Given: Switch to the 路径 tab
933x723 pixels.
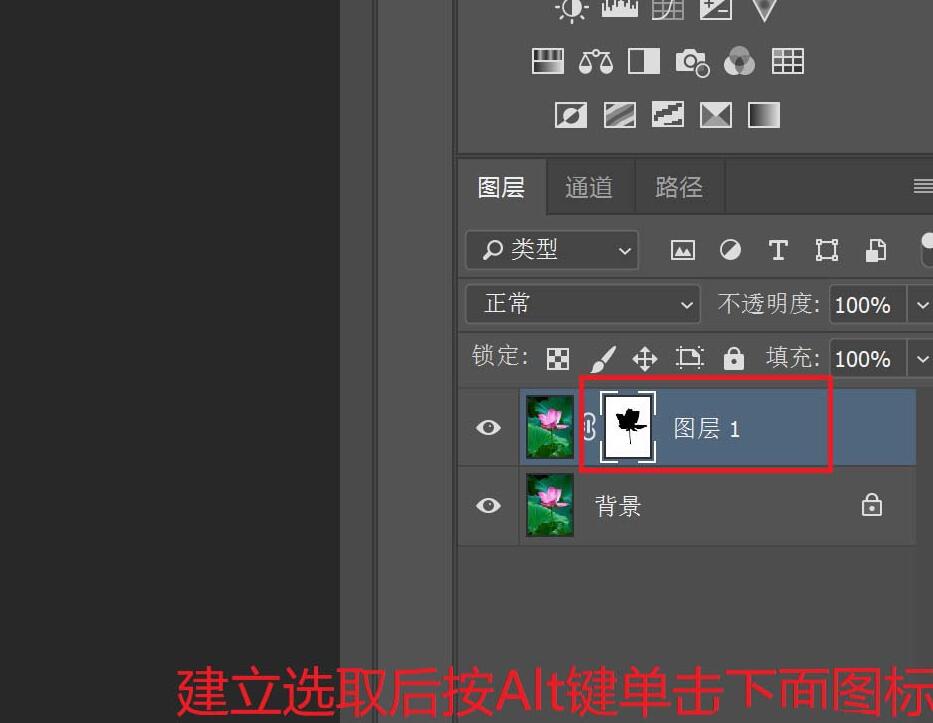Looking at the screenshot, I should pyautogui.click(x=679, y=187).
